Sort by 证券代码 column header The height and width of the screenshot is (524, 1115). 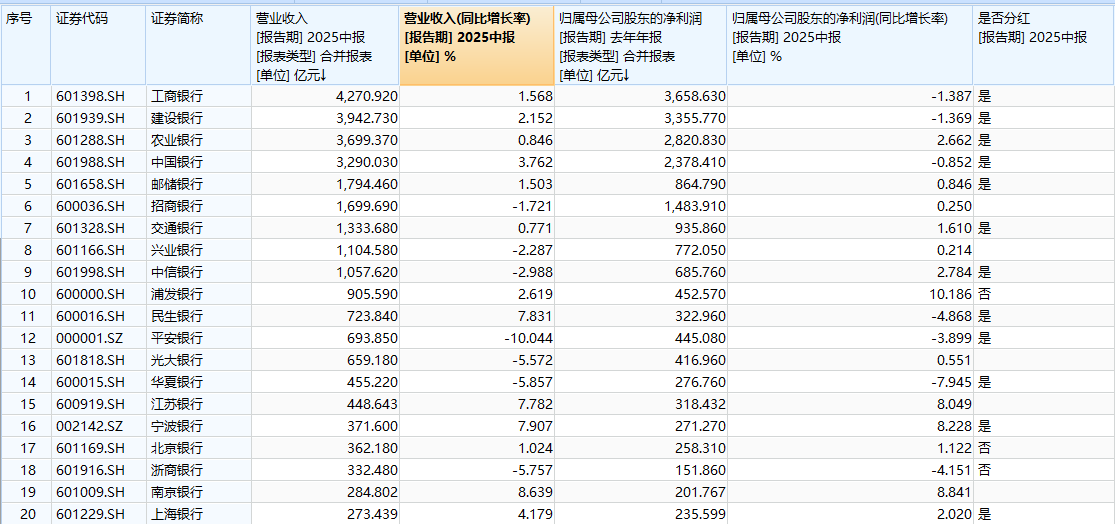99,45
